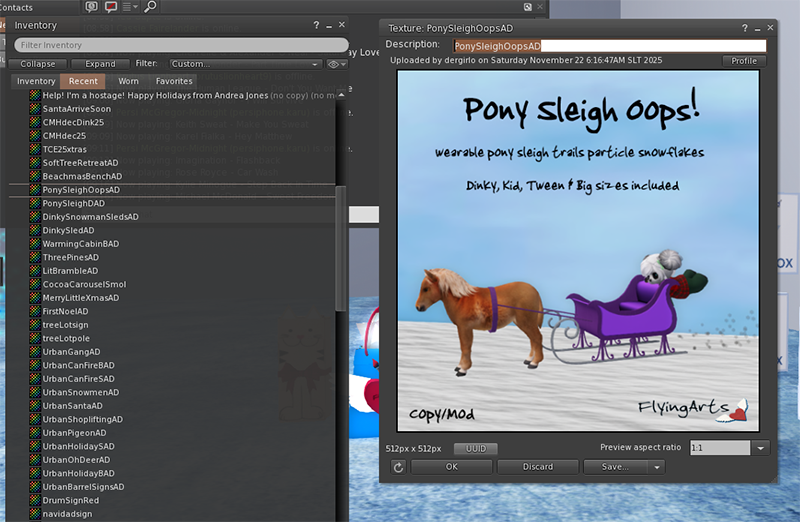This screenshot has height=522, width=800.
Task: Switch to the Worn tab
Action: click(128, 81)
